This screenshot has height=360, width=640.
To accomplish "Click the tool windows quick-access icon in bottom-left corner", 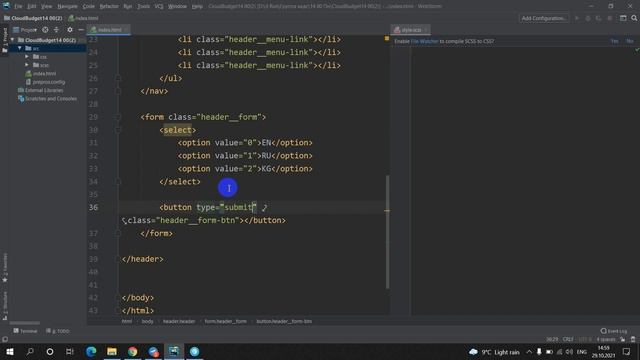I will pyautogui.click(x=4, y=339).
